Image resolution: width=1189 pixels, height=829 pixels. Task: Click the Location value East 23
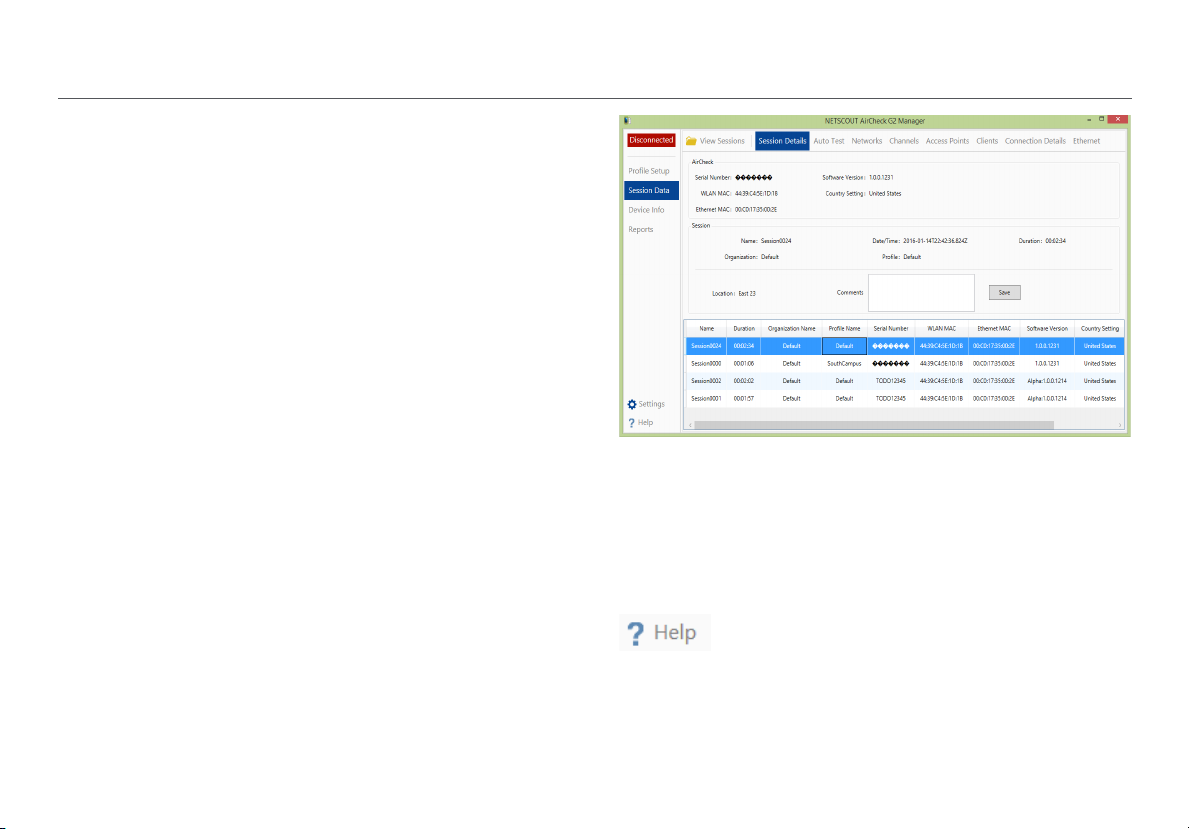tap(747, 294)
